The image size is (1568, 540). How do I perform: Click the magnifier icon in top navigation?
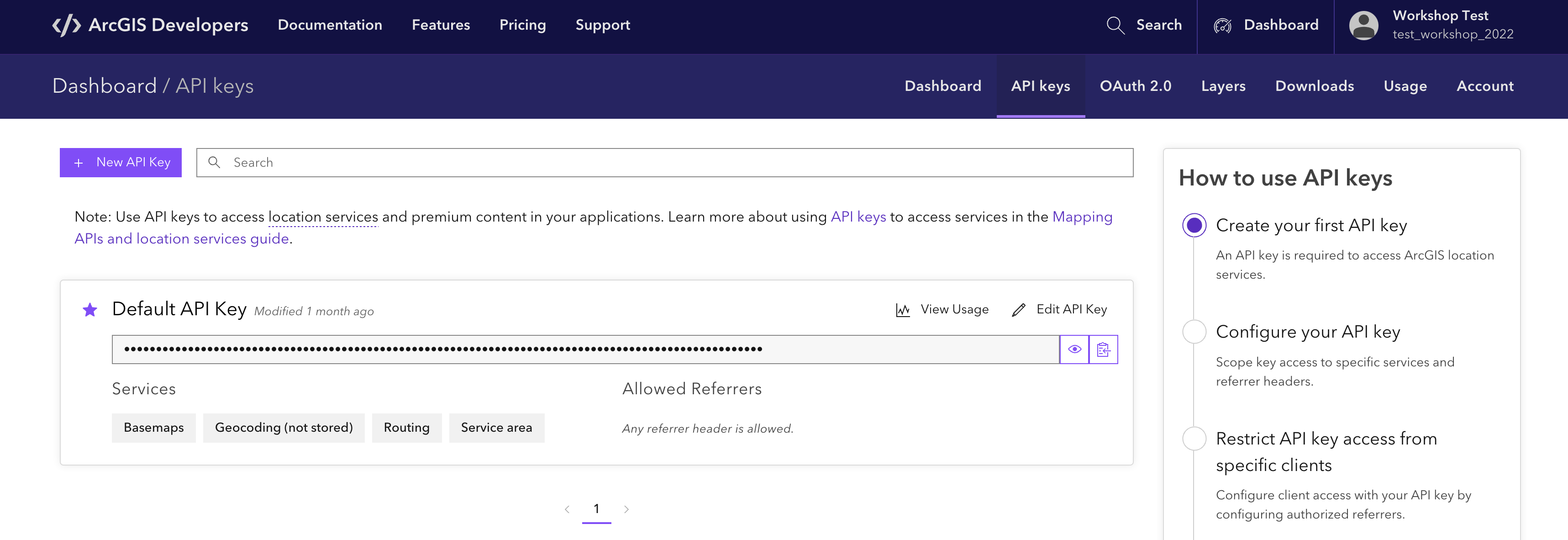pyautogui.click(x=1115, y=25)
